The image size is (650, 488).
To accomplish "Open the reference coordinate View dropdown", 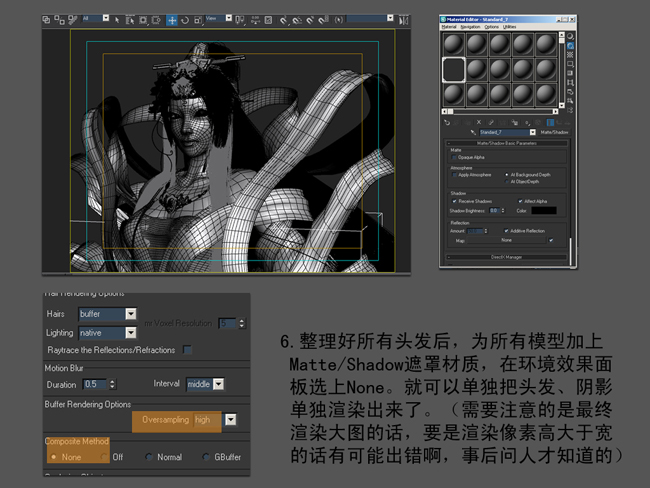I will tap(229, 18).
